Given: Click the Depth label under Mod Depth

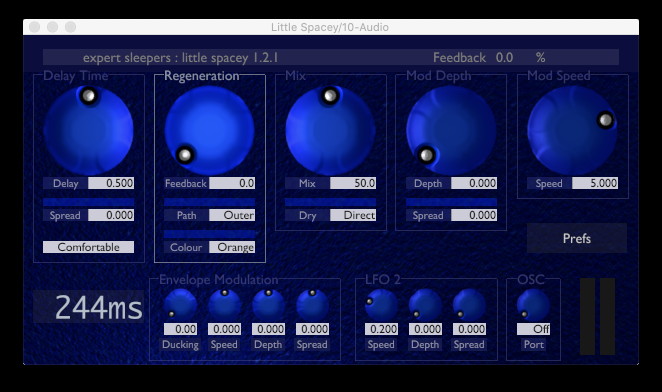Looking at the screenshot, I should click(428, 183).
